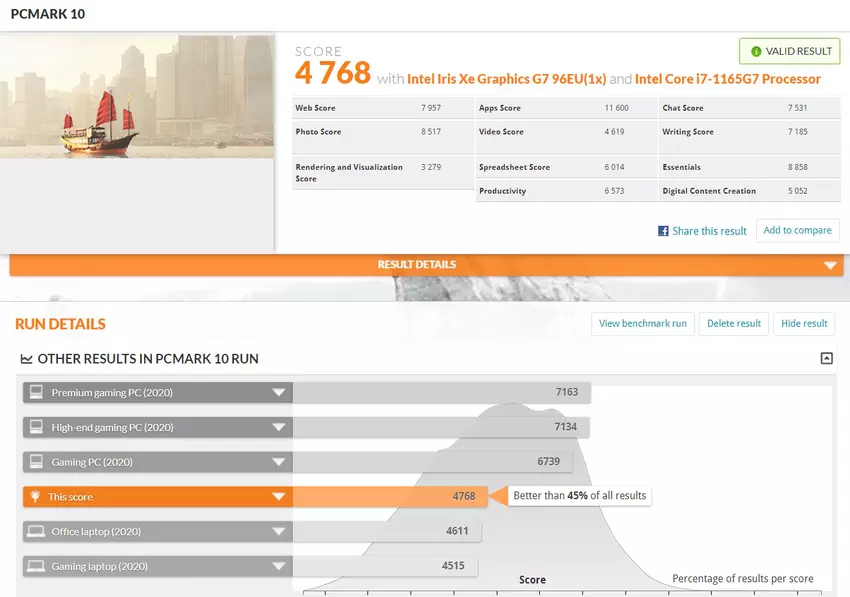Click the laptop icon on Office laptop row

point(36,532)
